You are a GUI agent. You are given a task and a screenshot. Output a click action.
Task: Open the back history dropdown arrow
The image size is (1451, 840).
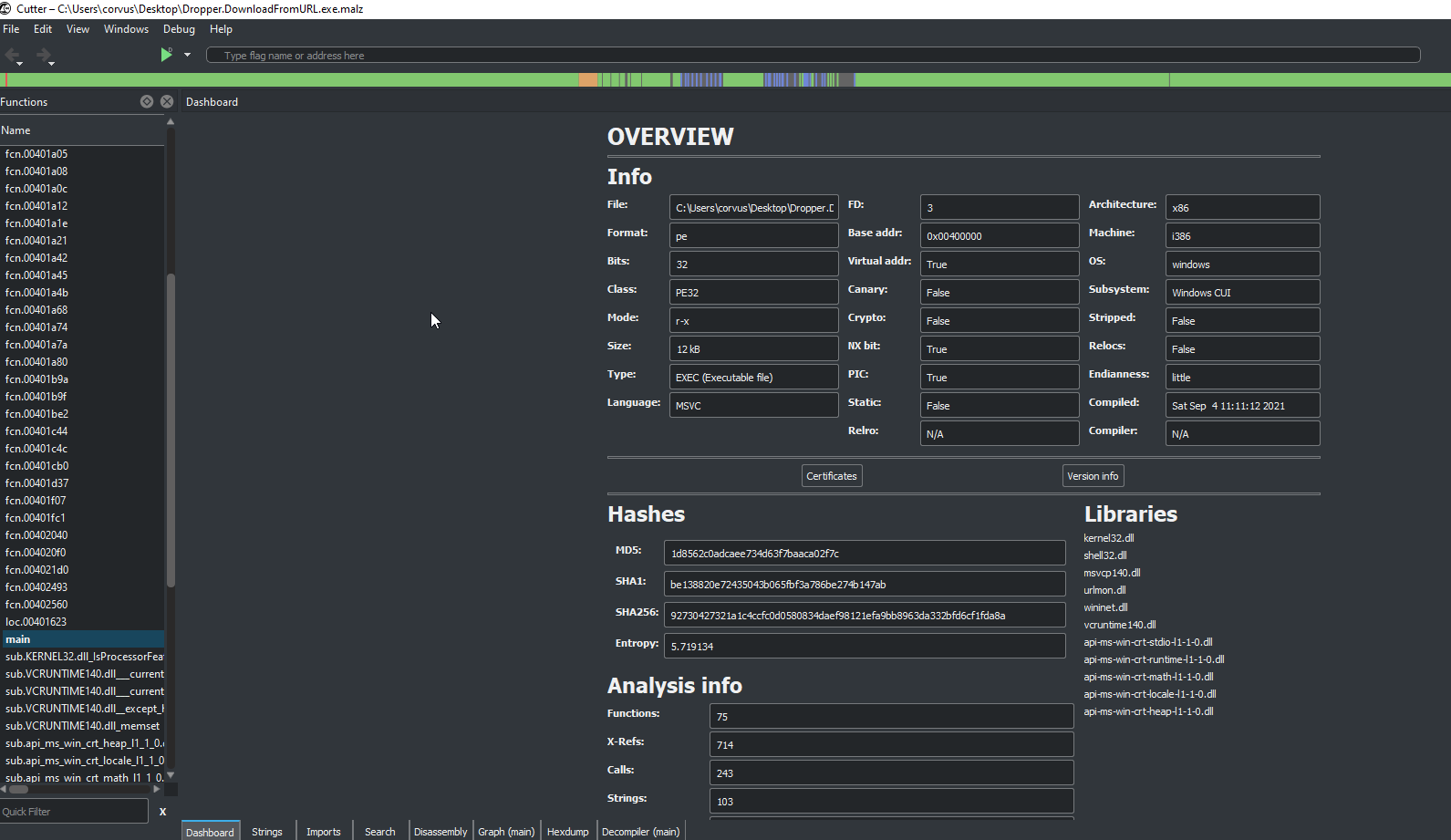(20, 64)
